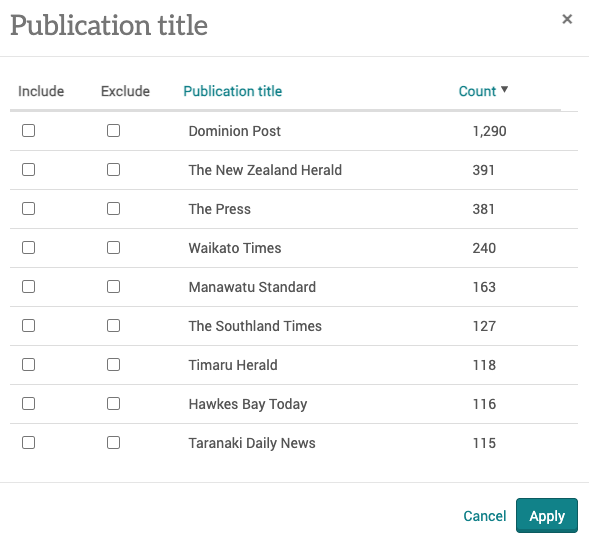
Task: Click Manawatu Standard title text
Action: coord(252,287)
